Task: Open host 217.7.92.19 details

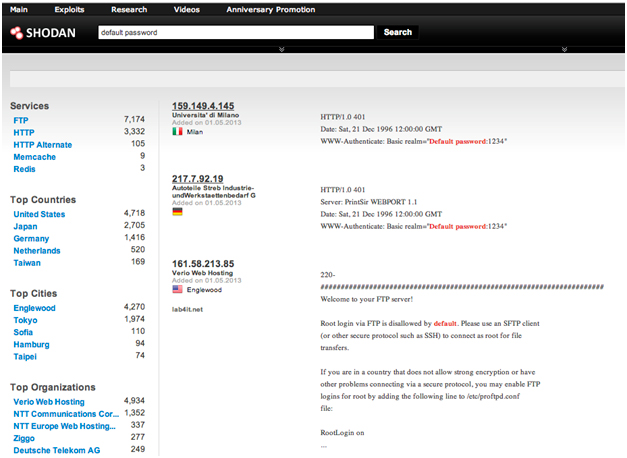Action: (198, 179)
